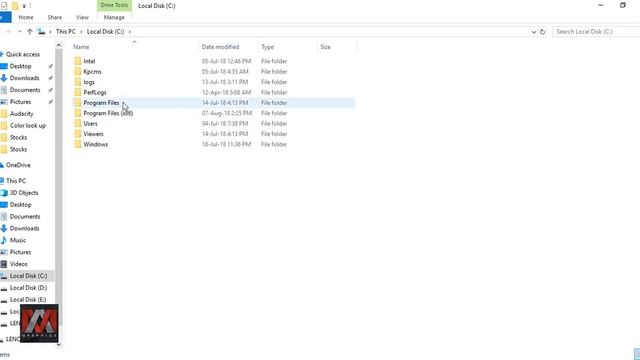The height and width of the screenshot is (360, 640).
Task: Open first Stocks folder in Quick access
Action: pos(18,138)
